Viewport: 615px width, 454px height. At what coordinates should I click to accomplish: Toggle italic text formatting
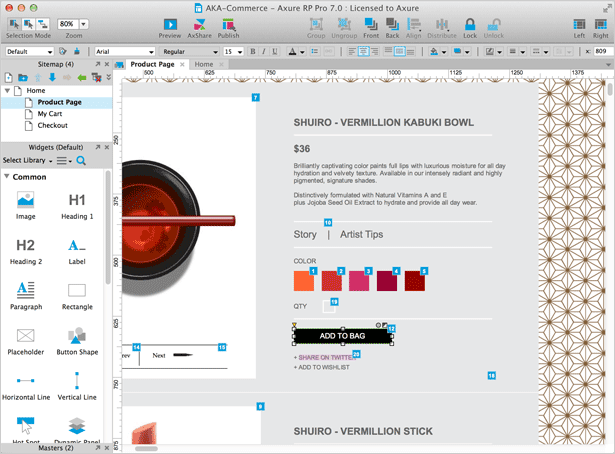(264, 51)
